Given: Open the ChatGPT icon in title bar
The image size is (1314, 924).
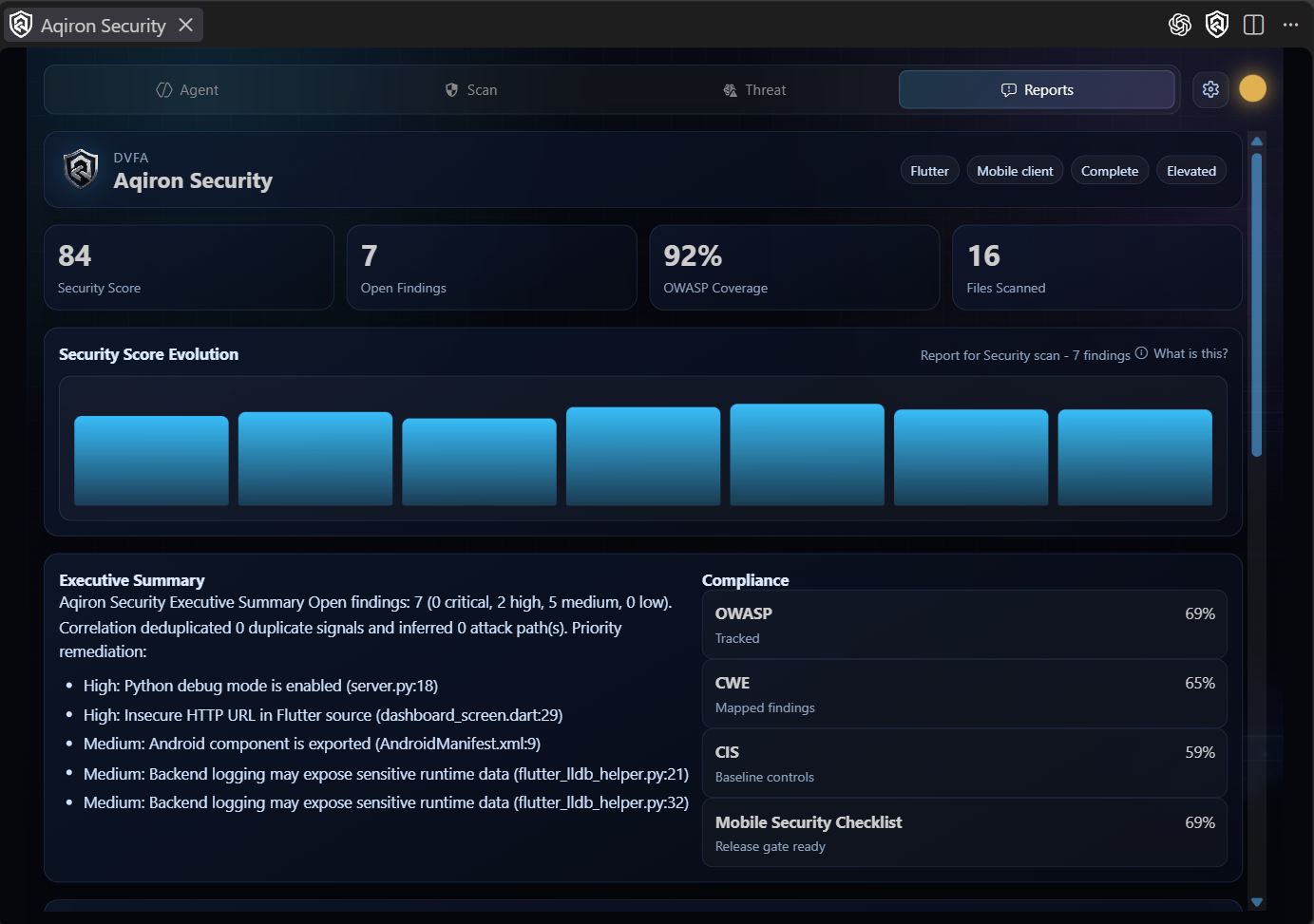Looking at the screenshot, I should tap(1180, 25).
